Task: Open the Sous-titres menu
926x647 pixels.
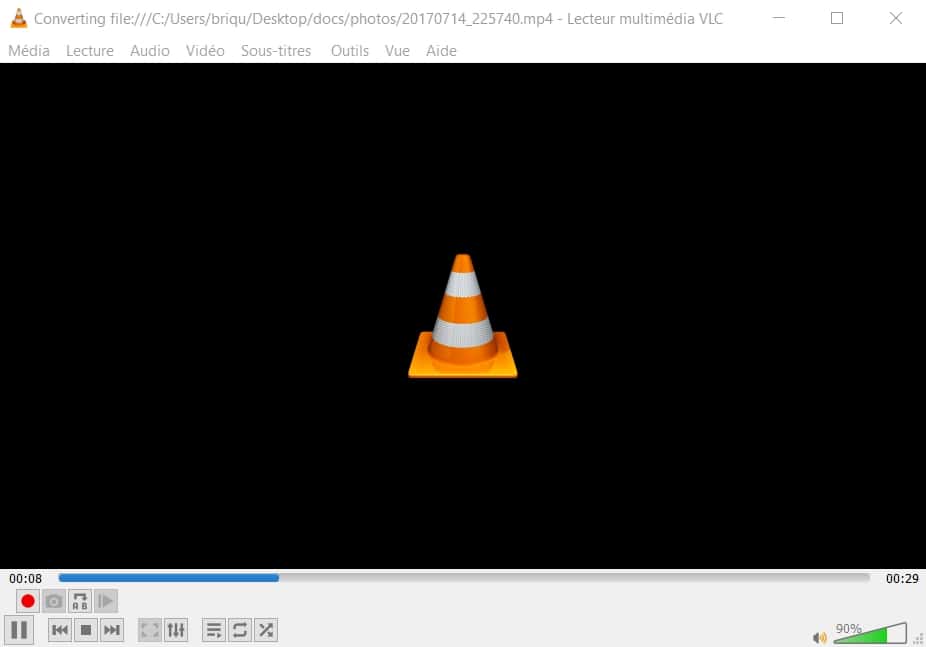Action: pos(276,51)
